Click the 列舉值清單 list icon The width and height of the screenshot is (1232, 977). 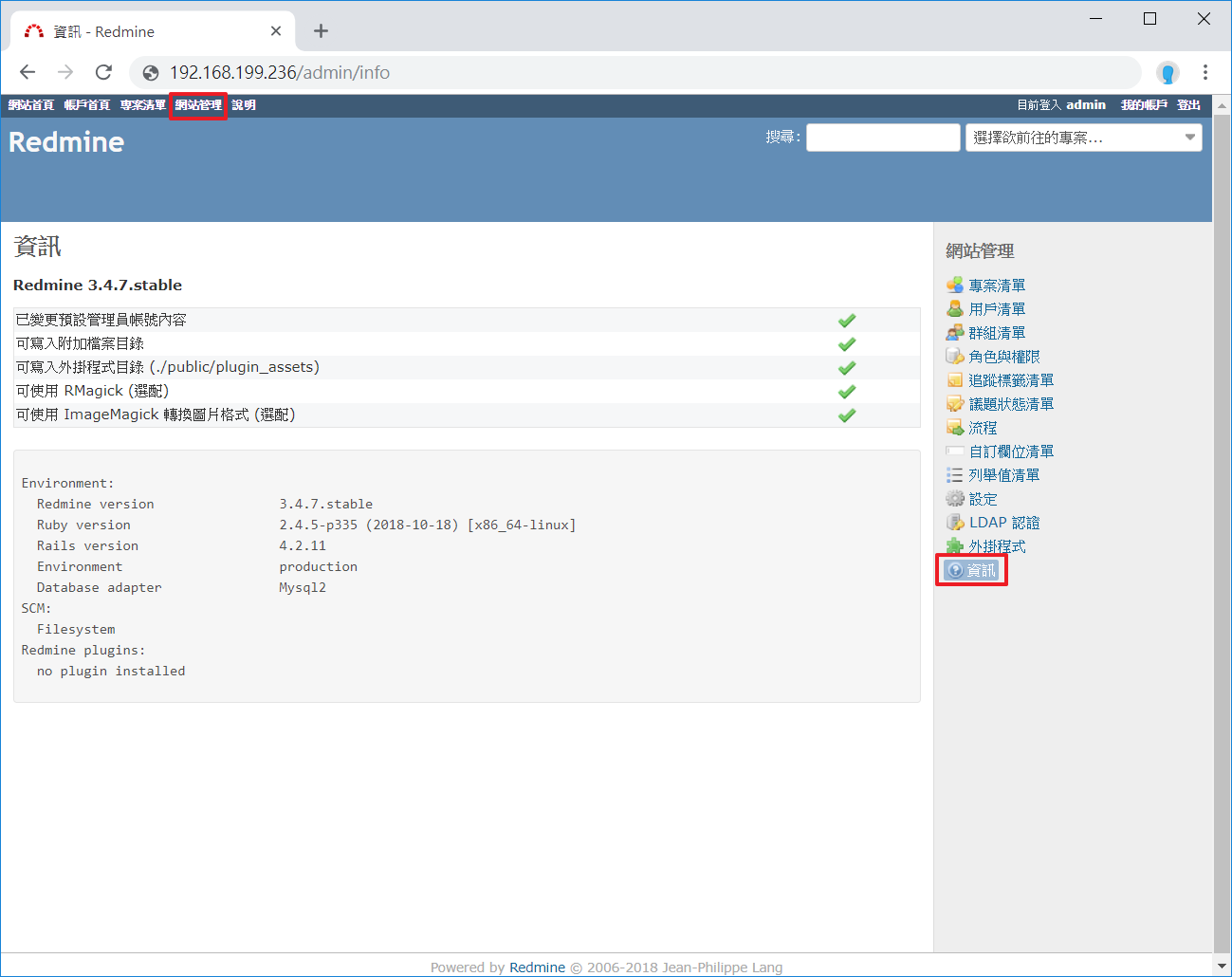pos(955,474)
